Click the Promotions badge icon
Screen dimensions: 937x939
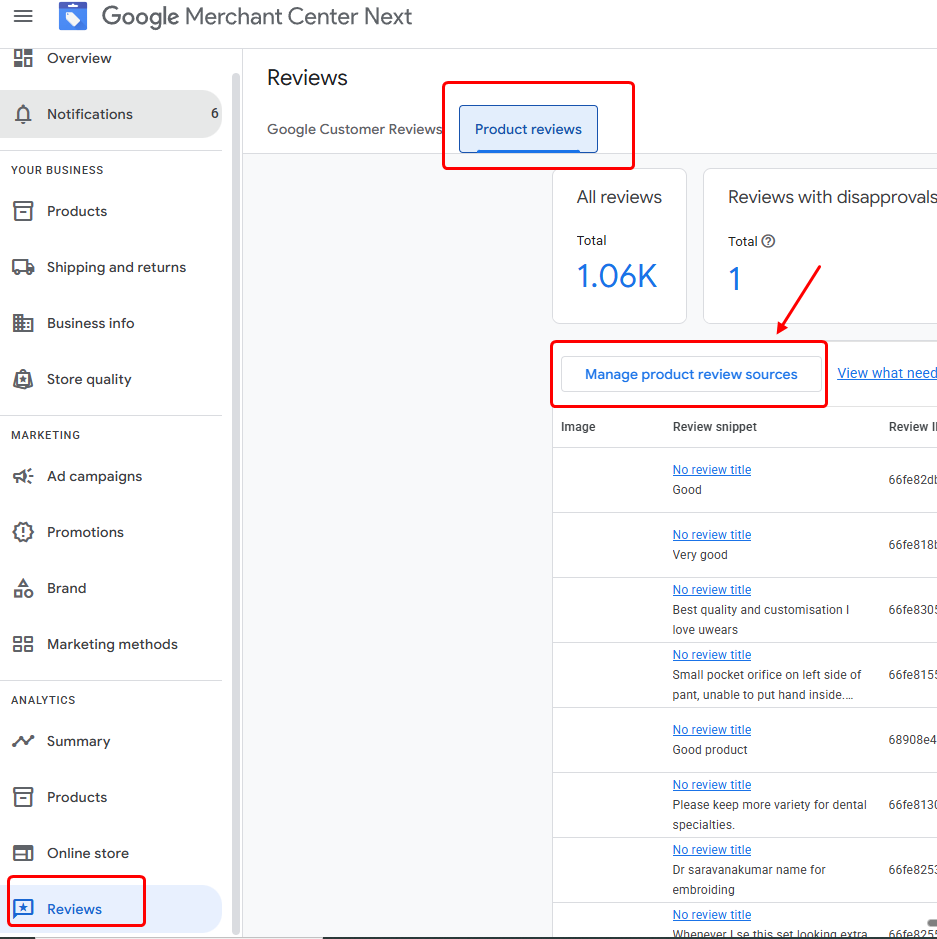pyautogui.click(x=23, y=532)
